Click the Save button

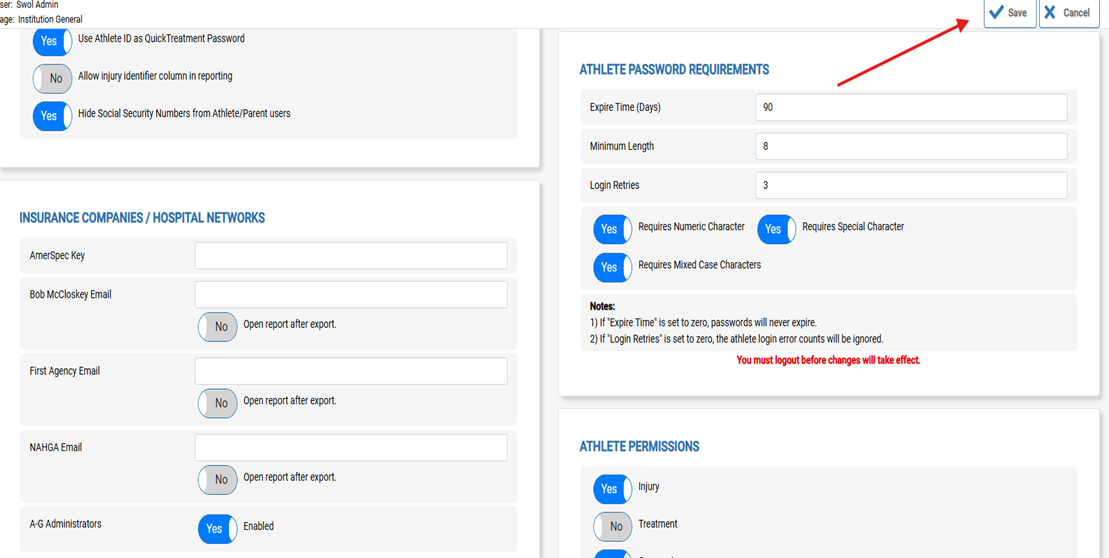pos(1008,13)
